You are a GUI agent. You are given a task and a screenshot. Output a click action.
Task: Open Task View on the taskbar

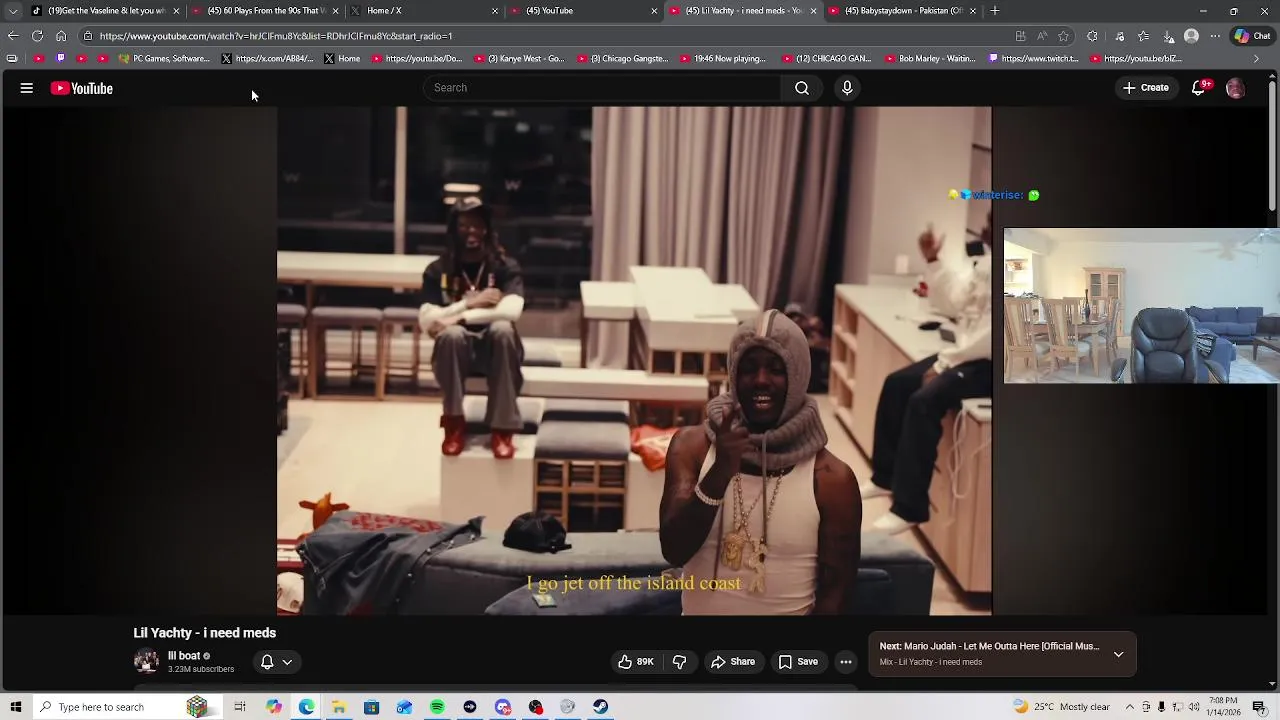pyautogui.click(x=240, y=707)
